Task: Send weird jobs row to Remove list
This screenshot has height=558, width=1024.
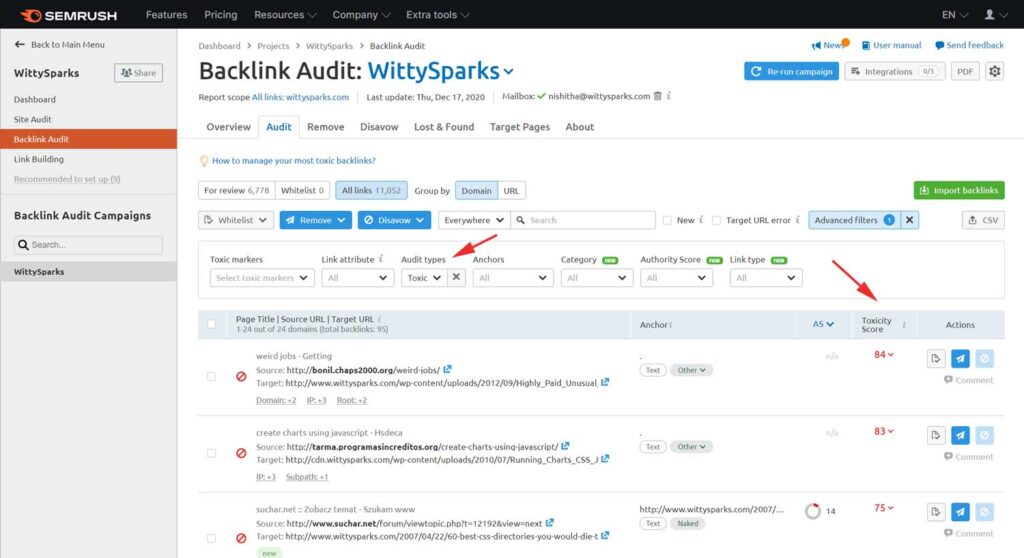Action: 960,358
